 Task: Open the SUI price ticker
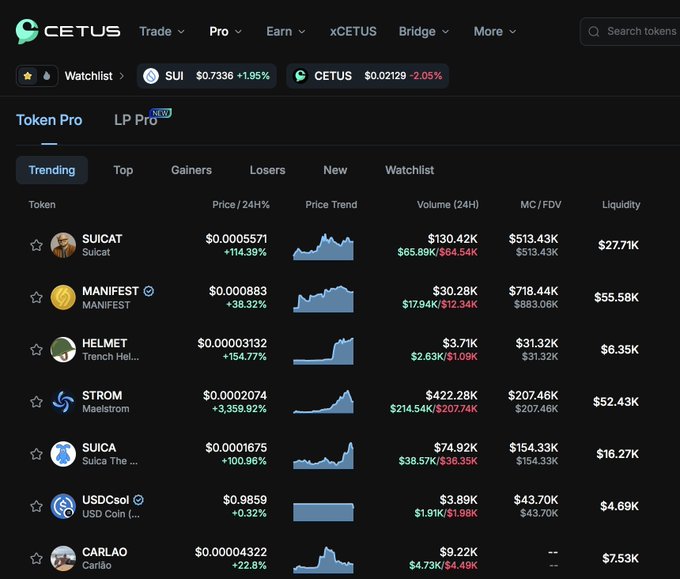[x=207, y=76]
